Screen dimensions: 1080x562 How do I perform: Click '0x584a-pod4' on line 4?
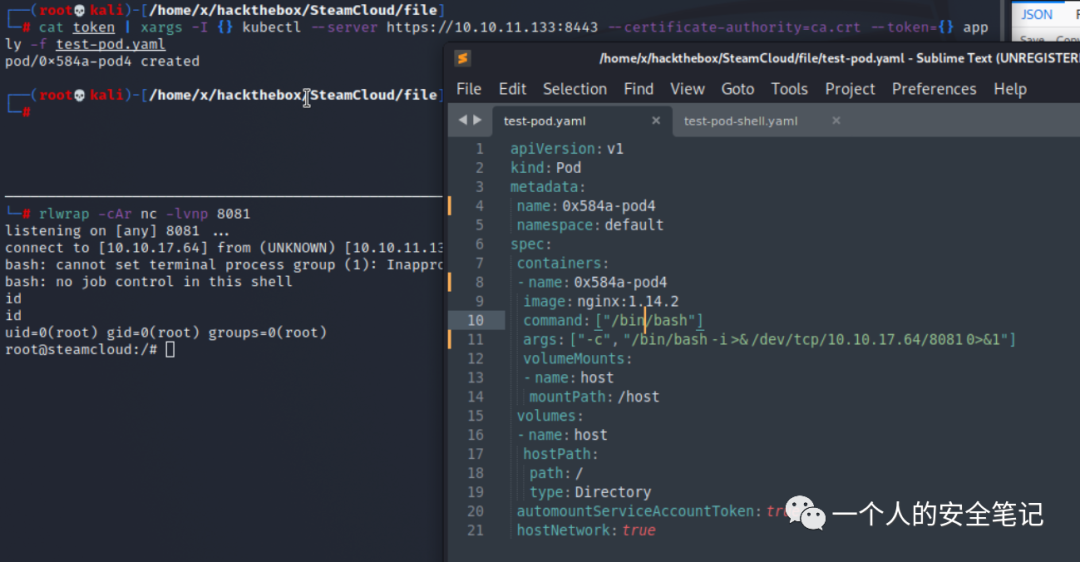point(609,206)
